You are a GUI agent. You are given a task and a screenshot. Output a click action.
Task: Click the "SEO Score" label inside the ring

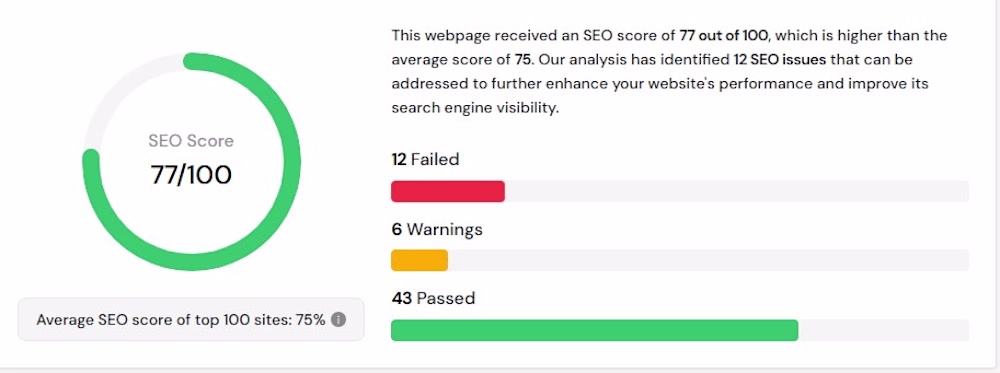click(x=191, y=141)
